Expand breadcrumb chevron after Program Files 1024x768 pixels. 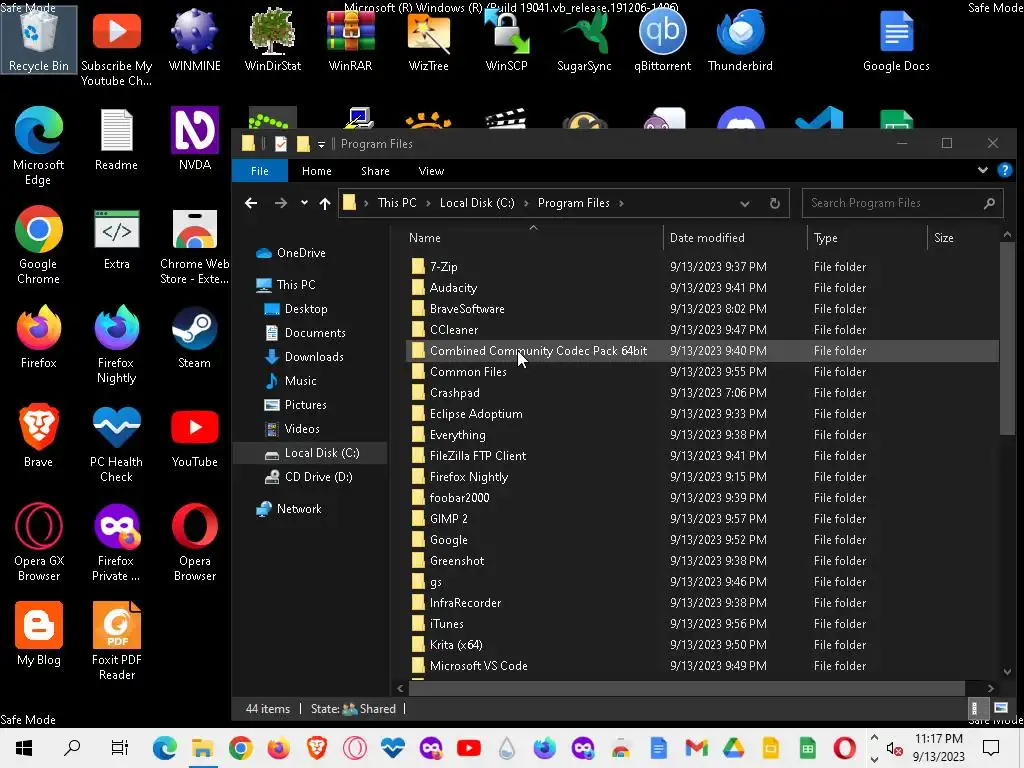point(621,203)
